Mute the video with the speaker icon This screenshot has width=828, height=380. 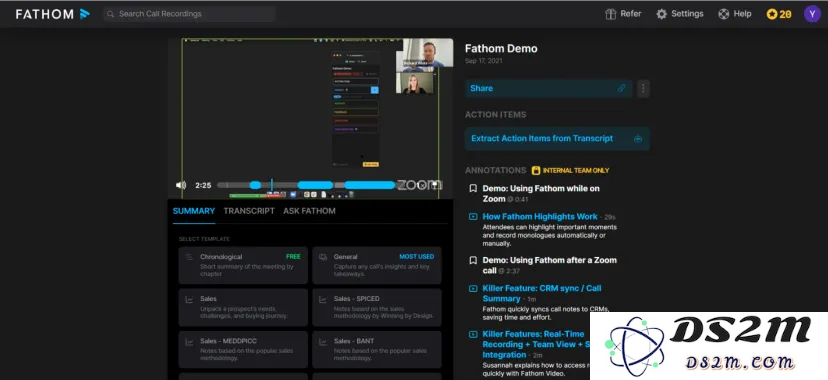pos(181,185)
